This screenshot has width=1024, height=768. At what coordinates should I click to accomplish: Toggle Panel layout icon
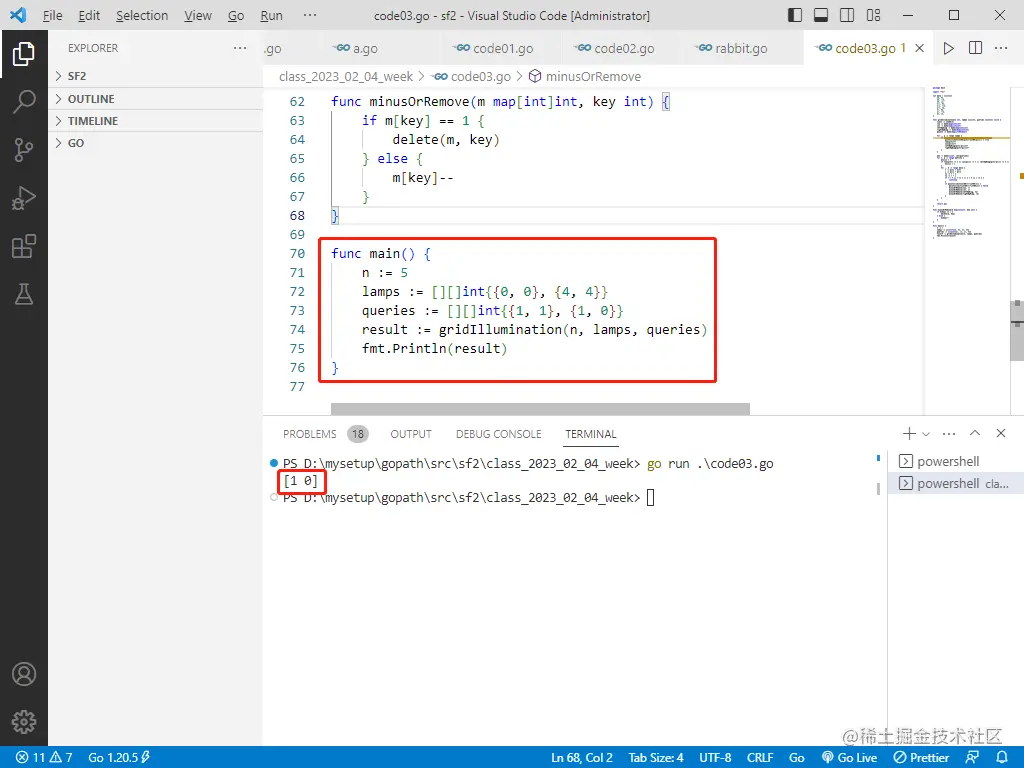pyautogui.click(x=821, y=15)
